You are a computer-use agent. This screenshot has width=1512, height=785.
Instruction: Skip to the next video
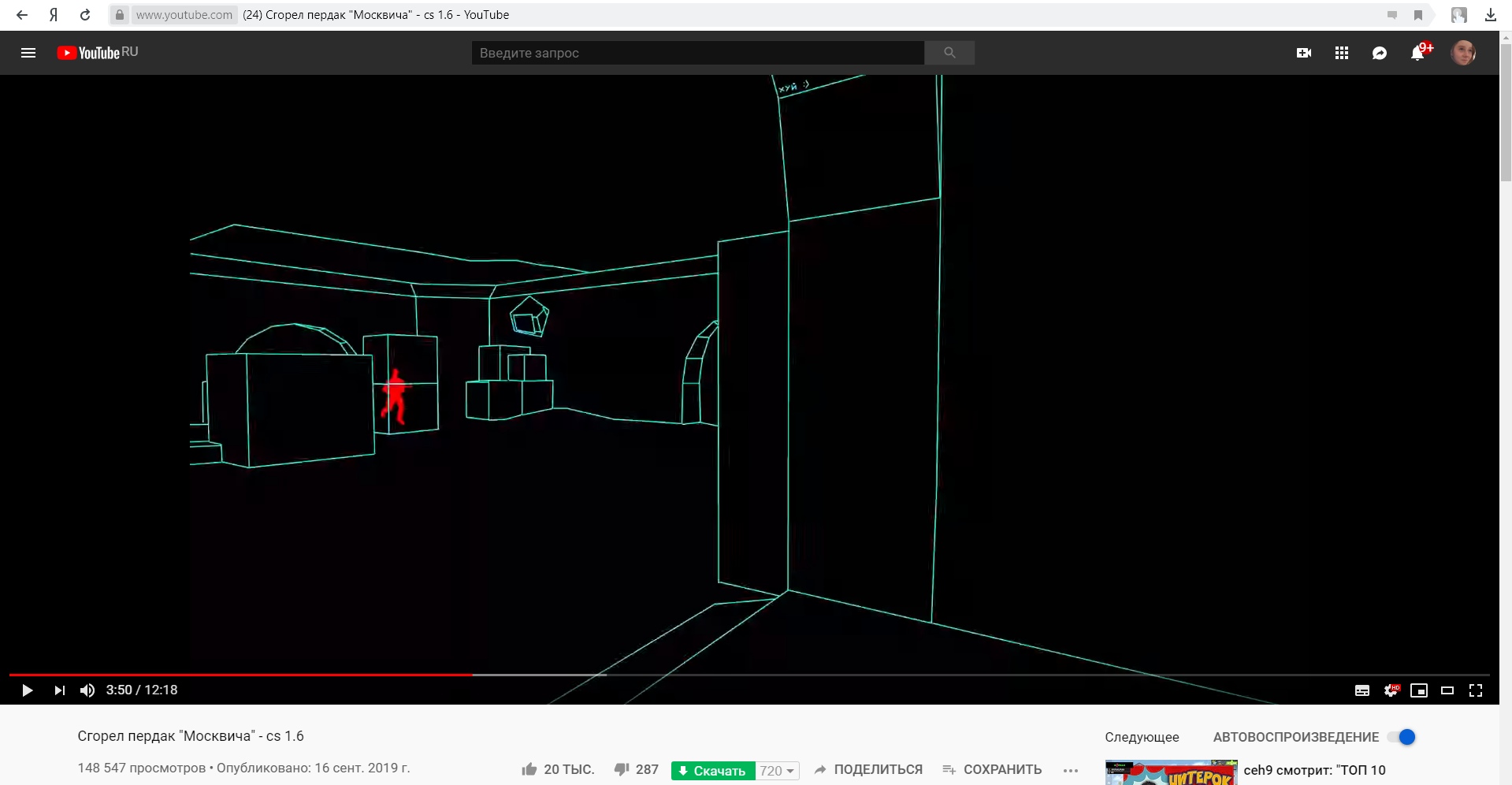click(59, 690)
